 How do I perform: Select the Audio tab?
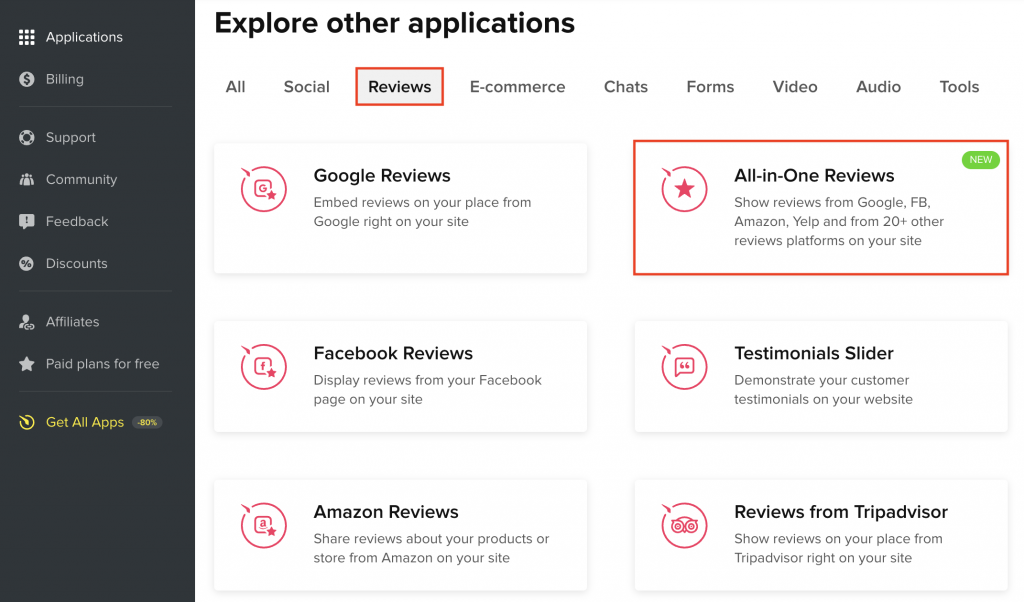pyautogui.click(x=878, y=87)
